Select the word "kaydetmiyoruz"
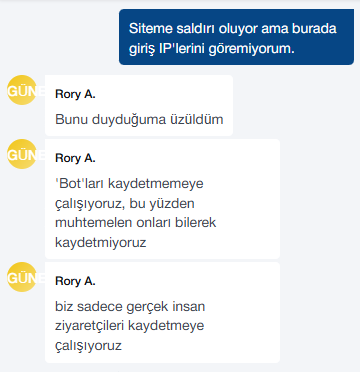The width and height of the screenshot is (360, 372). (x=101, y=243)
